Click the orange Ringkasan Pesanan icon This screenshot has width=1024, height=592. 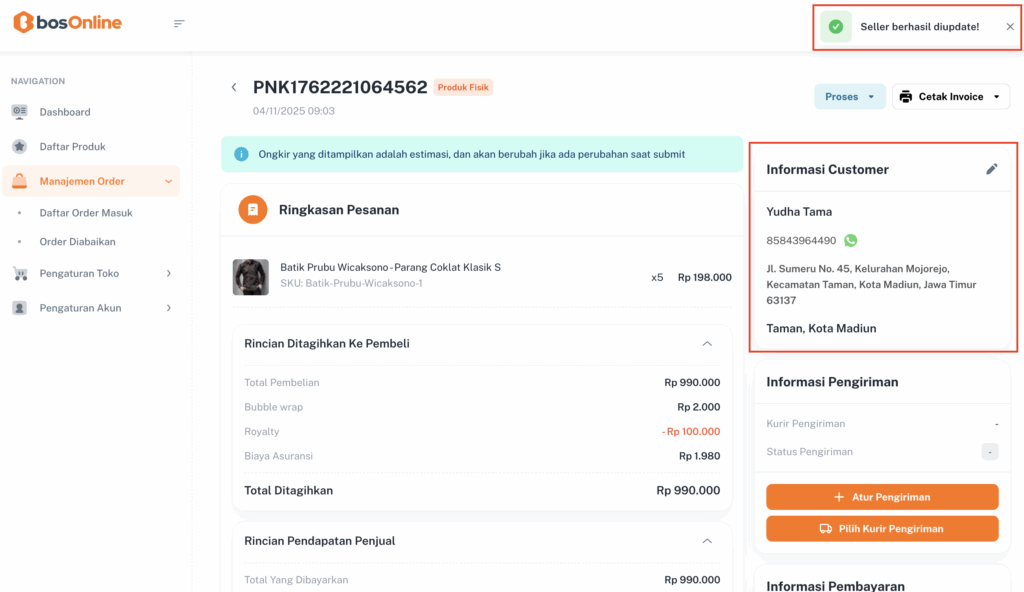pyautogui.click(x=253, y=210)
